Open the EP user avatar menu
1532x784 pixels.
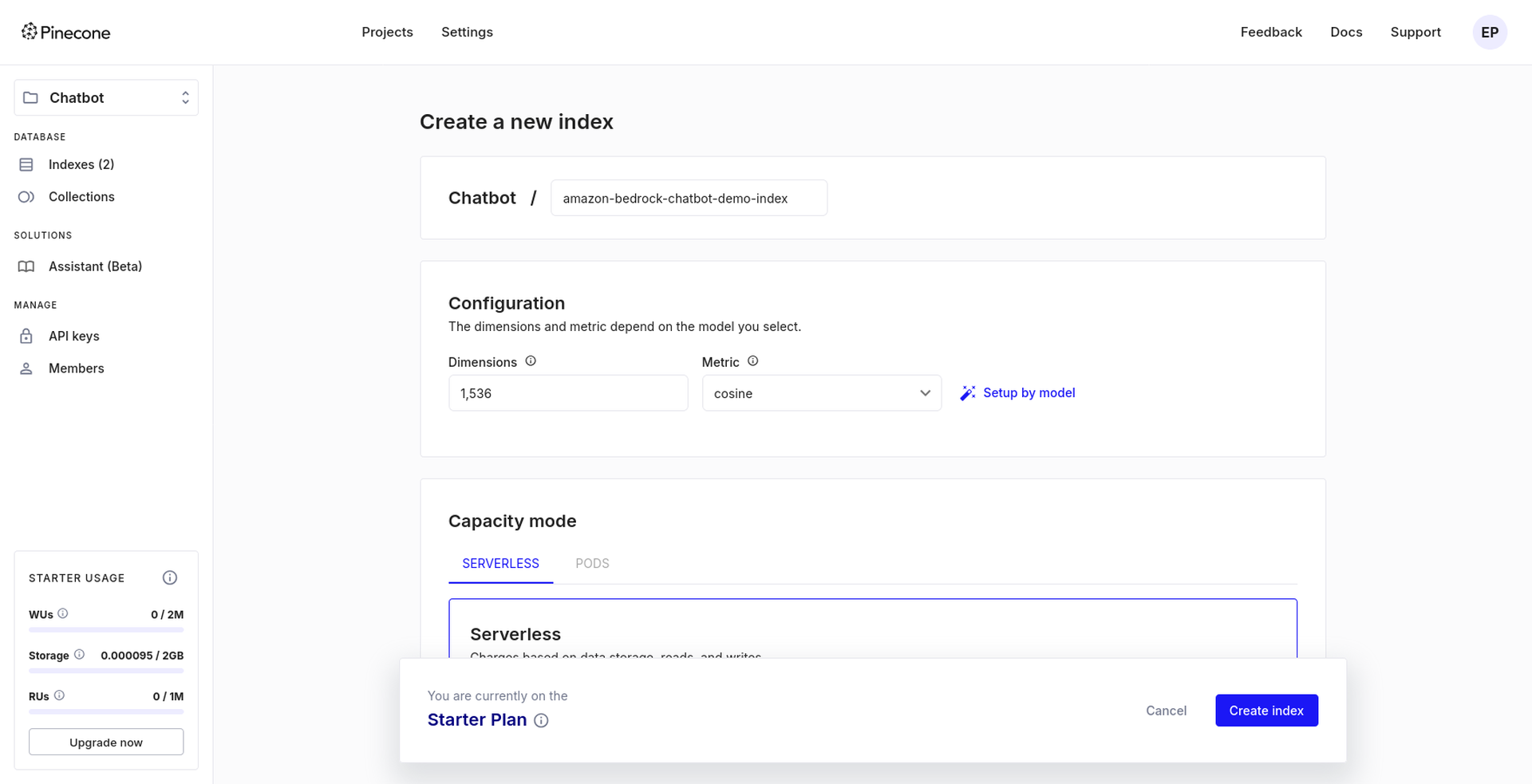(x=1490, y=33)
